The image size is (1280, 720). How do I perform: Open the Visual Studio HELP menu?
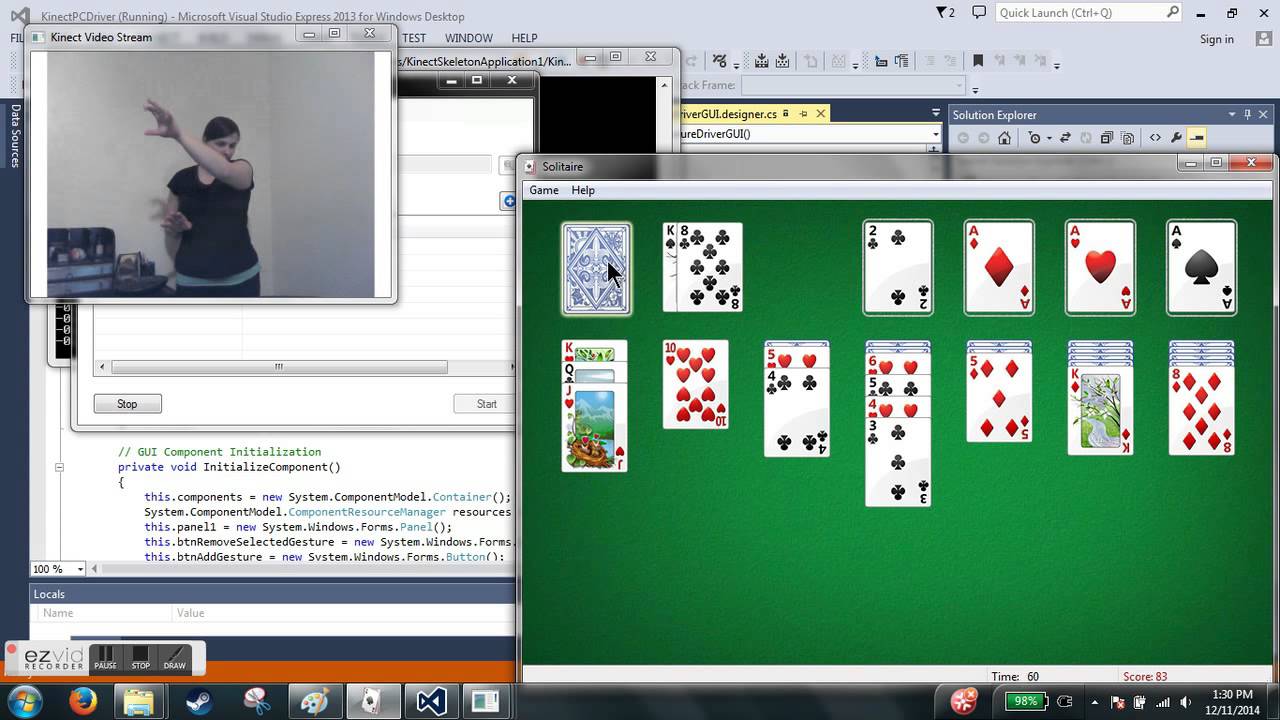click(x=524, y=38)
